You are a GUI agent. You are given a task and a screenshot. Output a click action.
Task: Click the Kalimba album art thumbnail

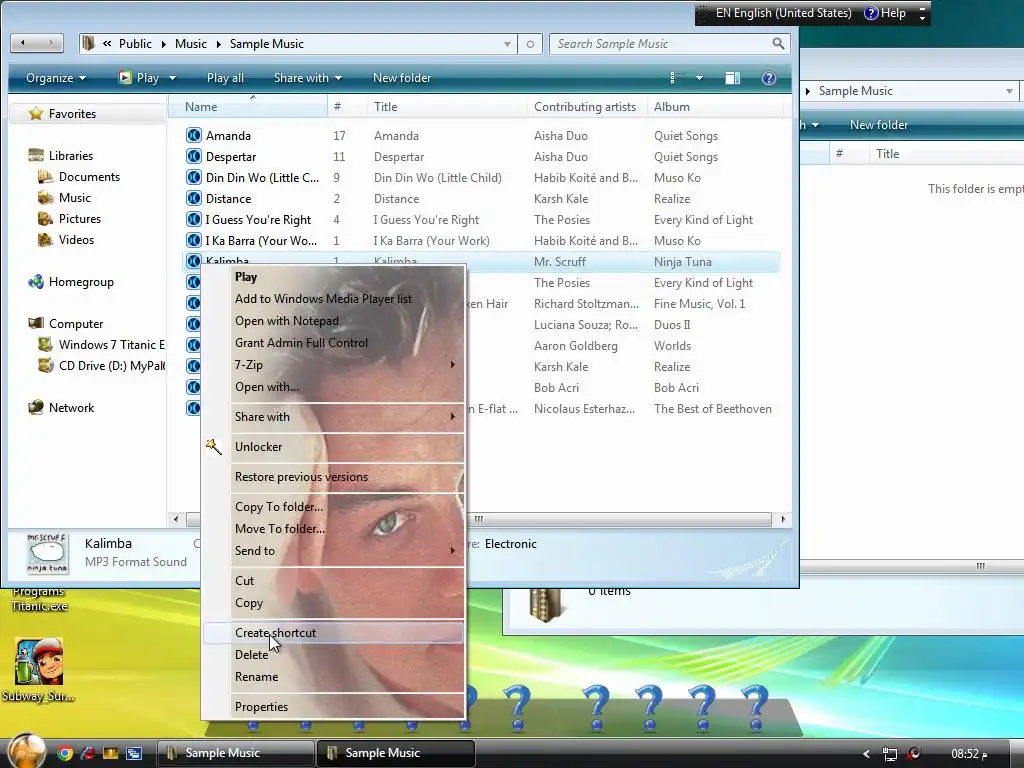(x=47, y=553)
